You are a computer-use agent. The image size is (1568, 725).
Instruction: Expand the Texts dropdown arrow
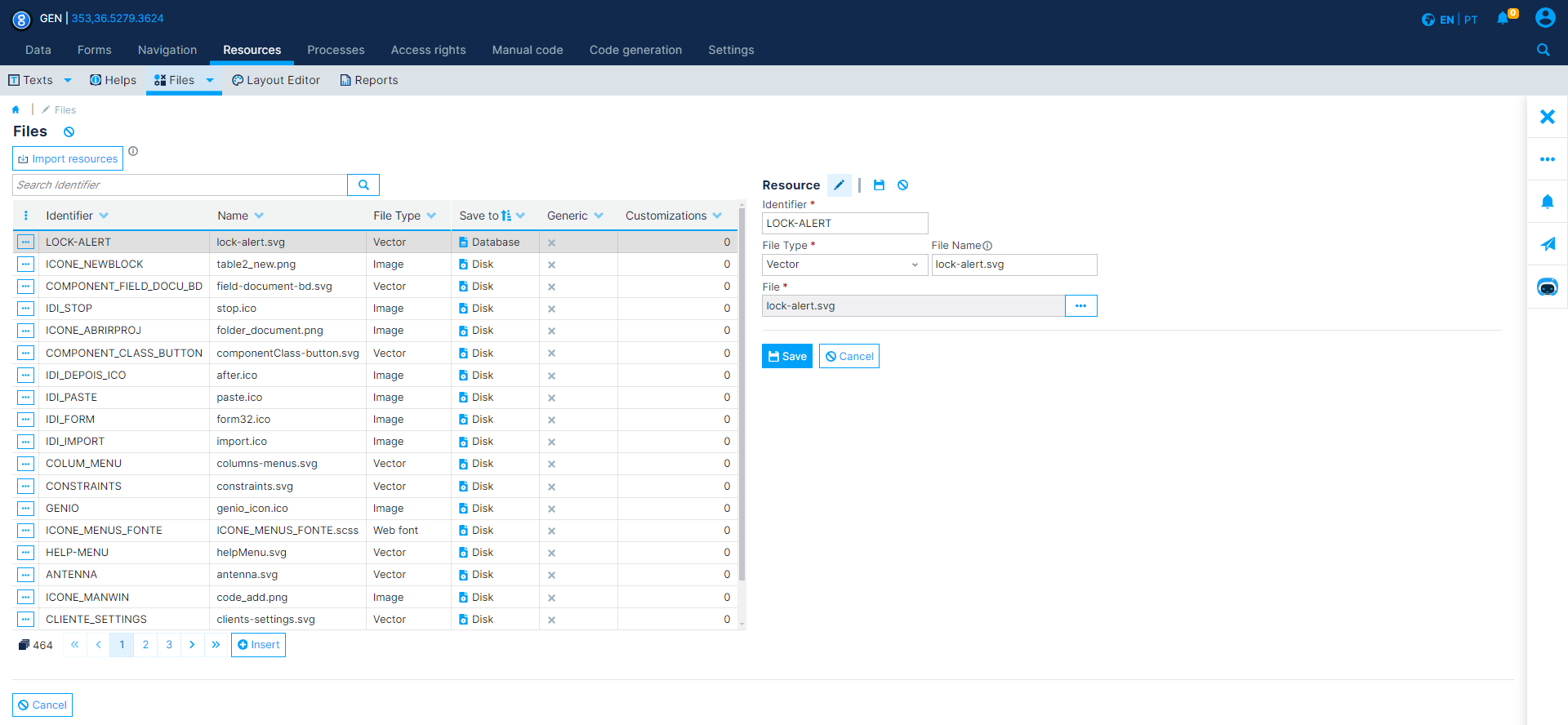point(68,80)
